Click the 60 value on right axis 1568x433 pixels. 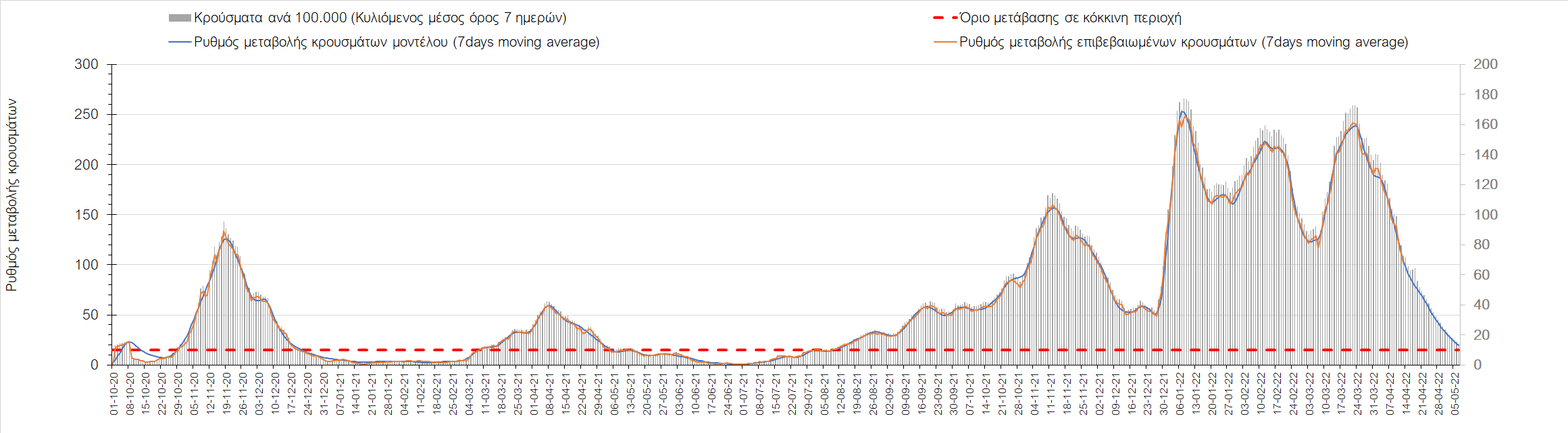point(1481,275)
